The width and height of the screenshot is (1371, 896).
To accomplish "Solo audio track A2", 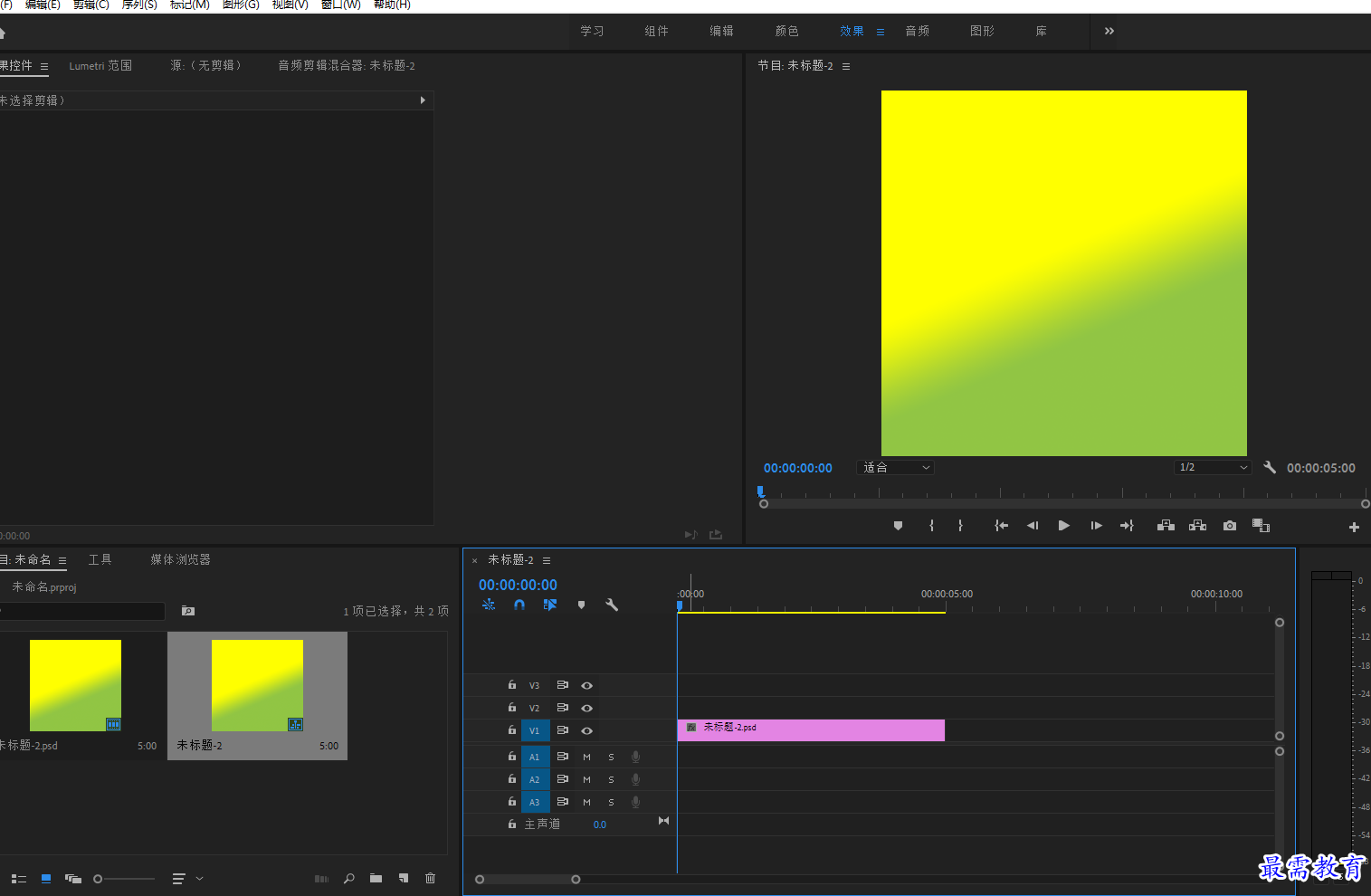I will click(611, 779).
